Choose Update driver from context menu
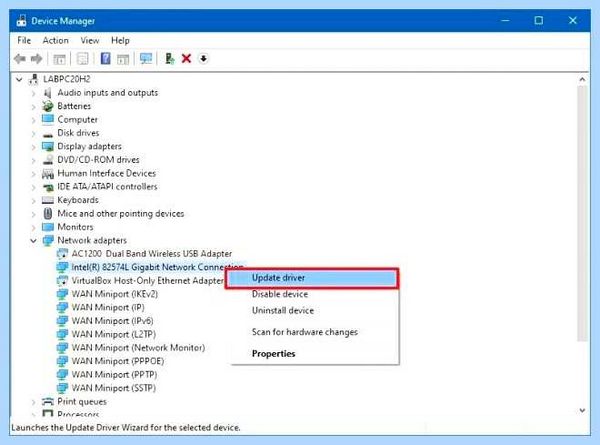This screenshot has height=445, width=600. point(311,278)
